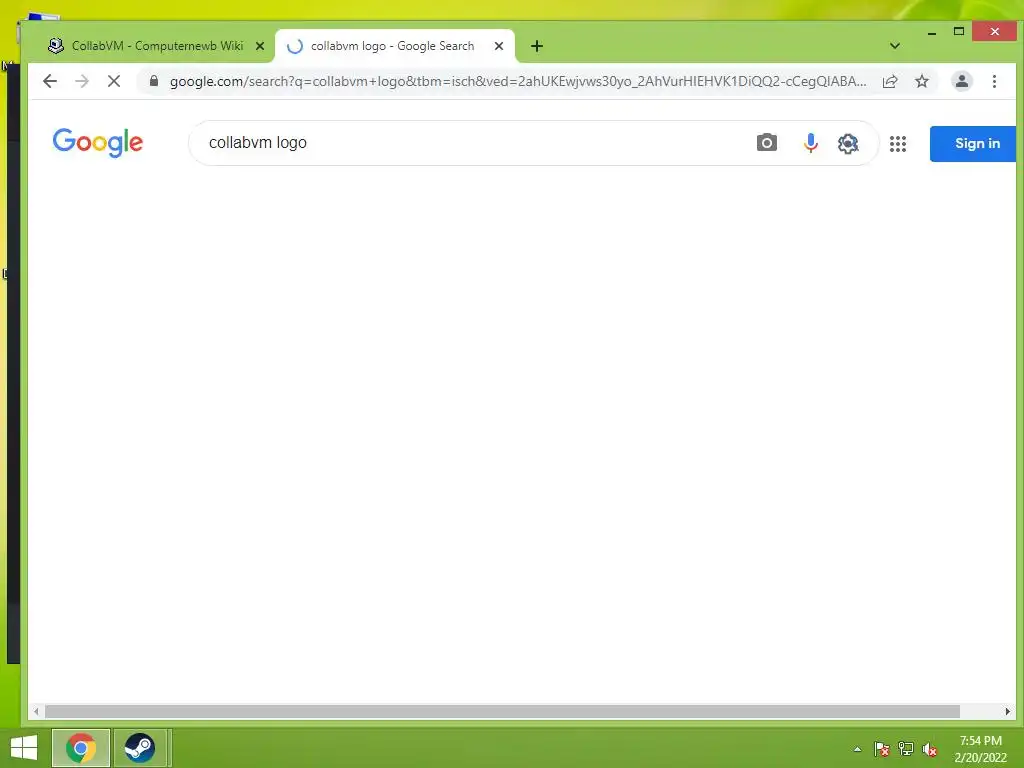Image resolution: width=1024 pixels, height=768 pixels.
Task: Close the collabvm logo search tab
Action: pos(499,46)
